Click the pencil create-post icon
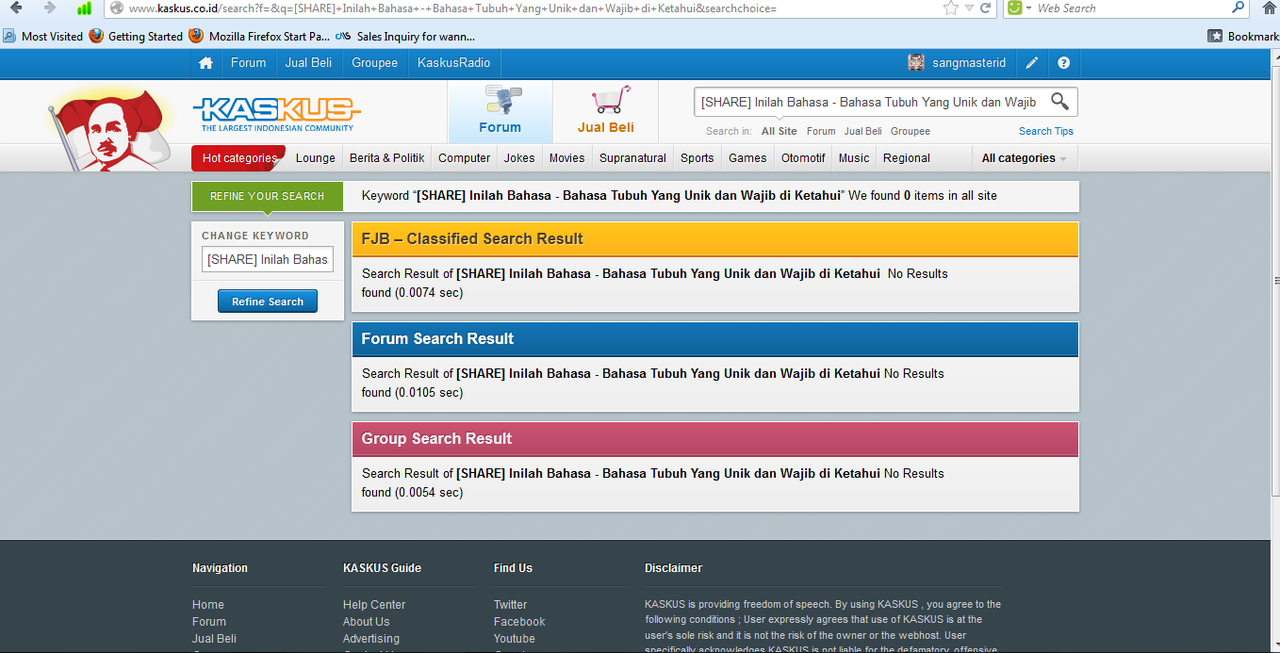 click(1032, 63)
